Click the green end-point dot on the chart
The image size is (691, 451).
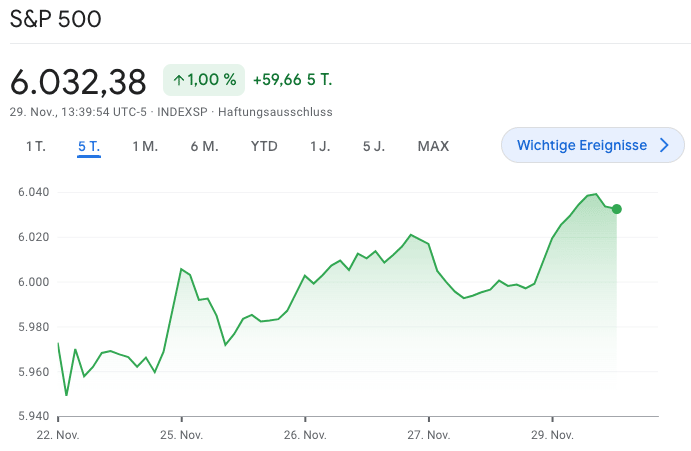(x=616, y=209)
